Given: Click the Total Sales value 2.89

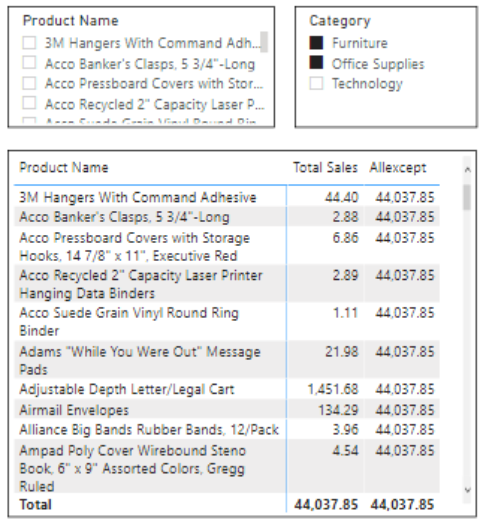Looking at the screenshot, I should (x=346, y=275).
